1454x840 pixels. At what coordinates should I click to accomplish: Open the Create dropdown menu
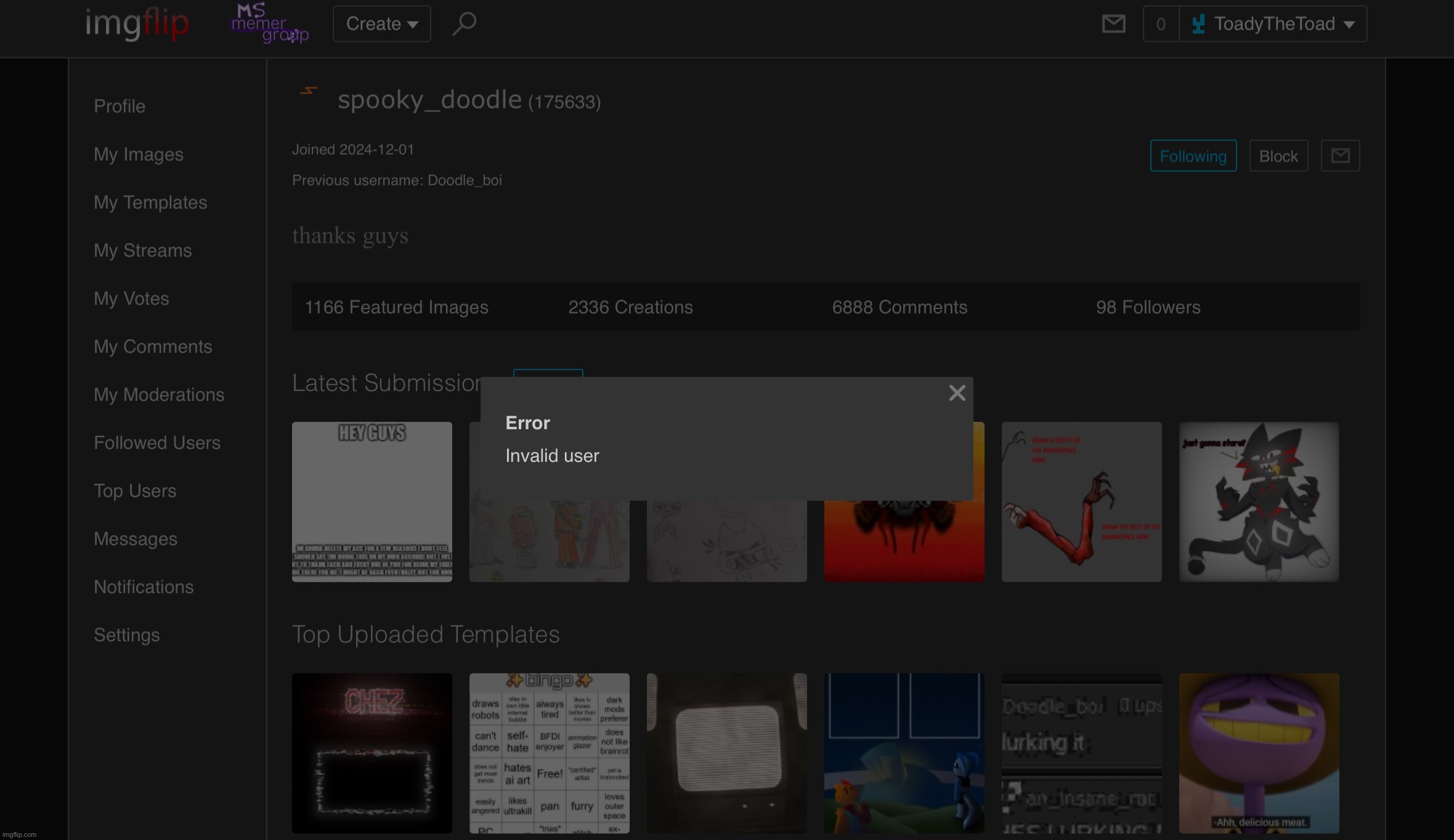(x=381, y=25)
